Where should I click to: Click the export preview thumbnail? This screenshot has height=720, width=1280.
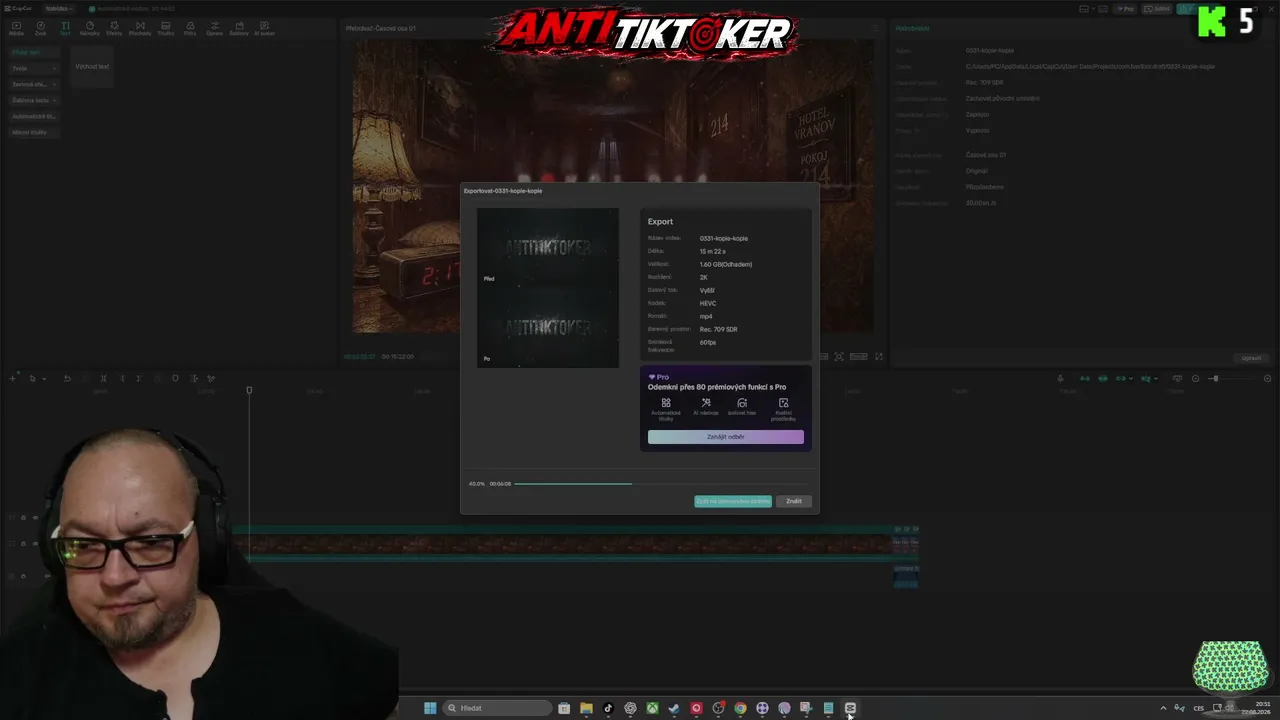click(x=548, y=288)
